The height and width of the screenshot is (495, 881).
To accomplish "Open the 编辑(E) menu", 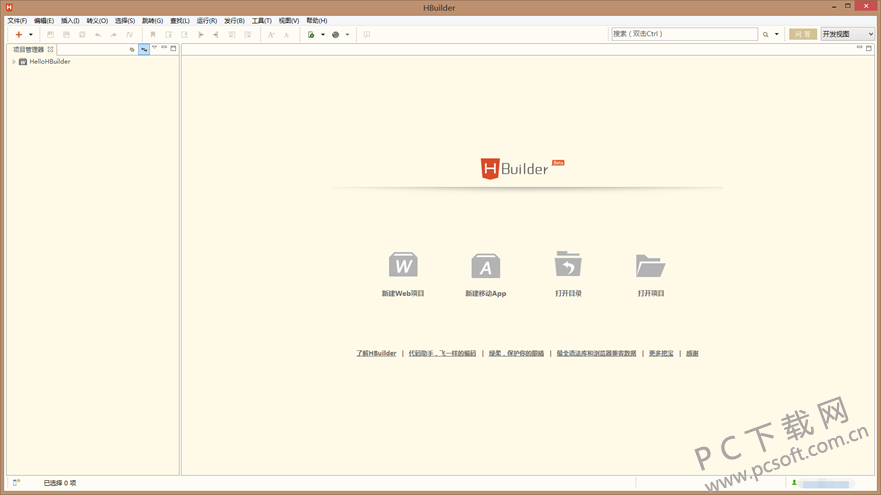I will [x=44, y=21].
